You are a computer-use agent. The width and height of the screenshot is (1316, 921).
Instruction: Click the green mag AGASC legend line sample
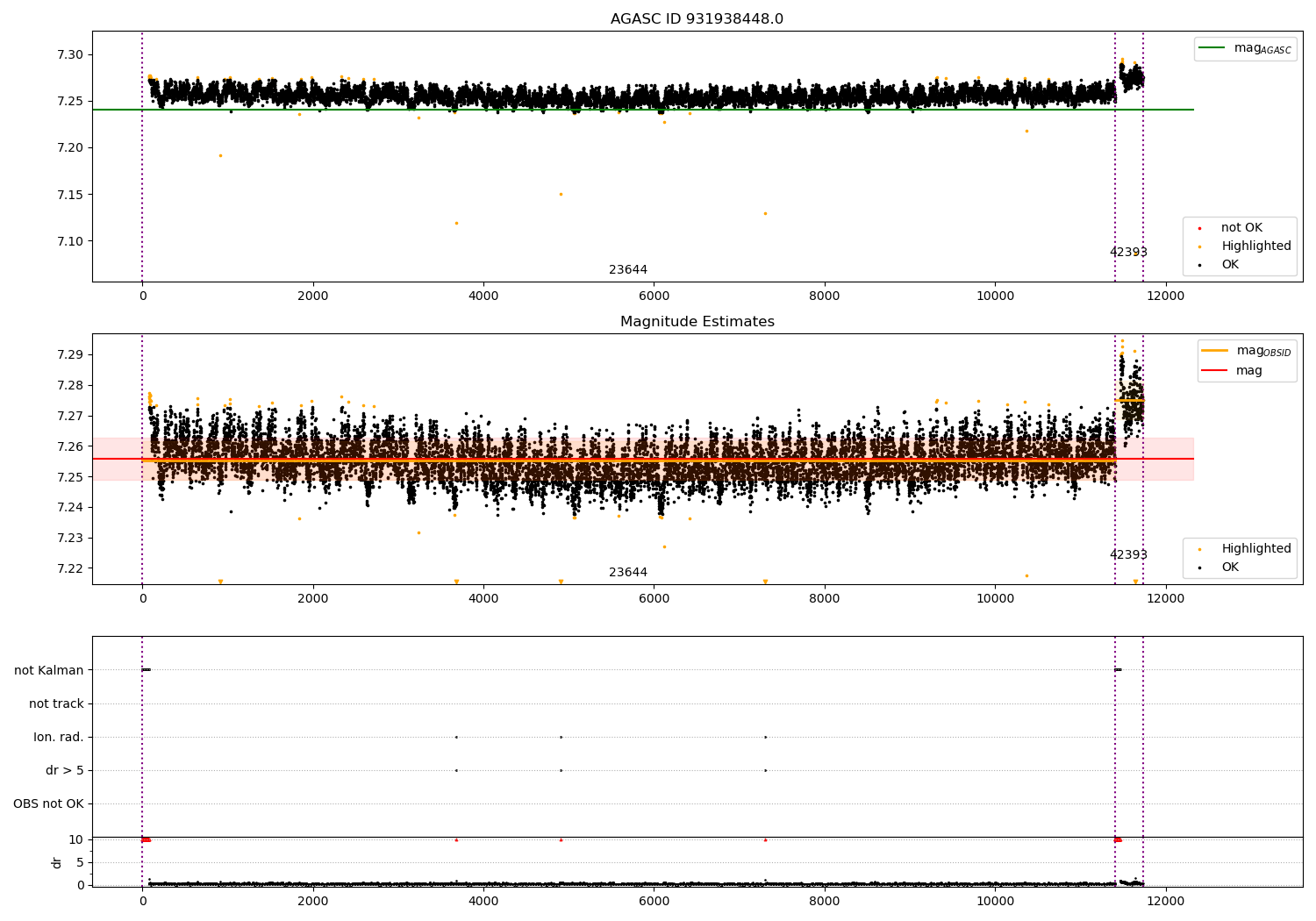[1211, 48]
